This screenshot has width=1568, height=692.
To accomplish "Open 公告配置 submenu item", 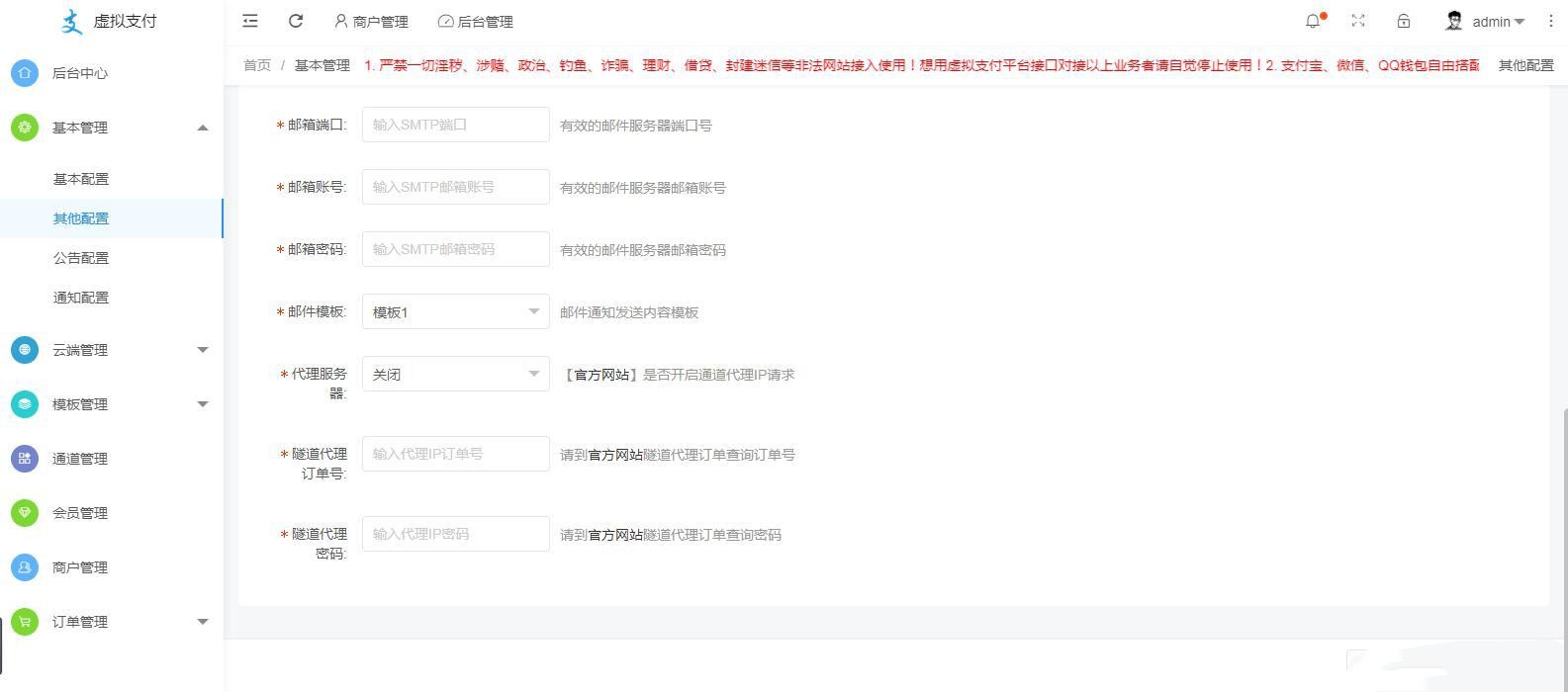I will [81, 258].
